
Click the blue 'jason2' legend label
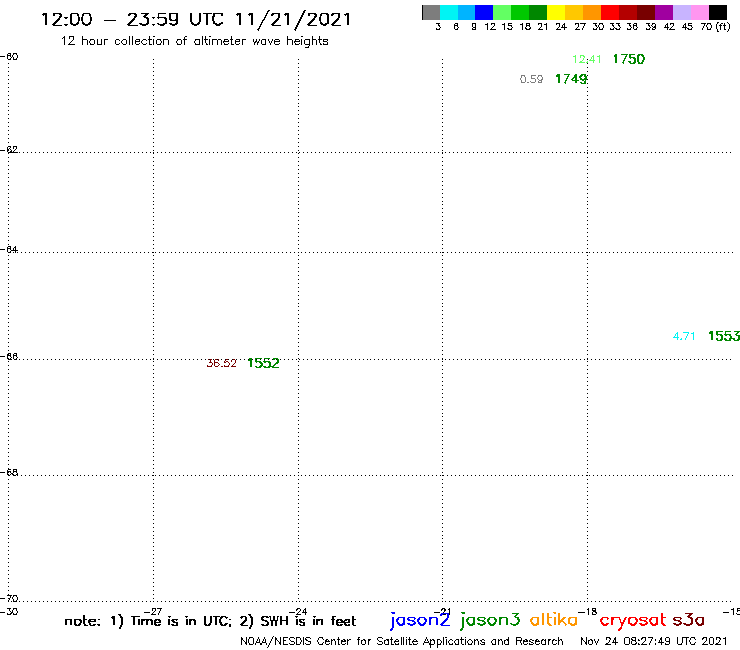coord(420,620)
